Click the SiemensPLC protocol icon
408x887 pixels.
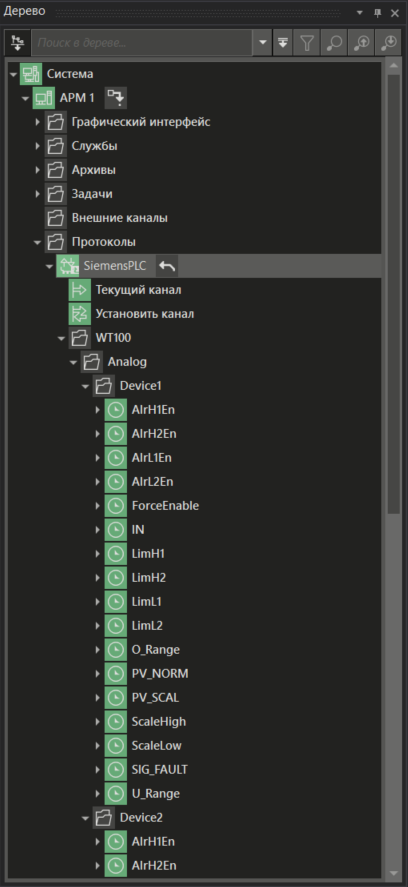click(67, 265)
